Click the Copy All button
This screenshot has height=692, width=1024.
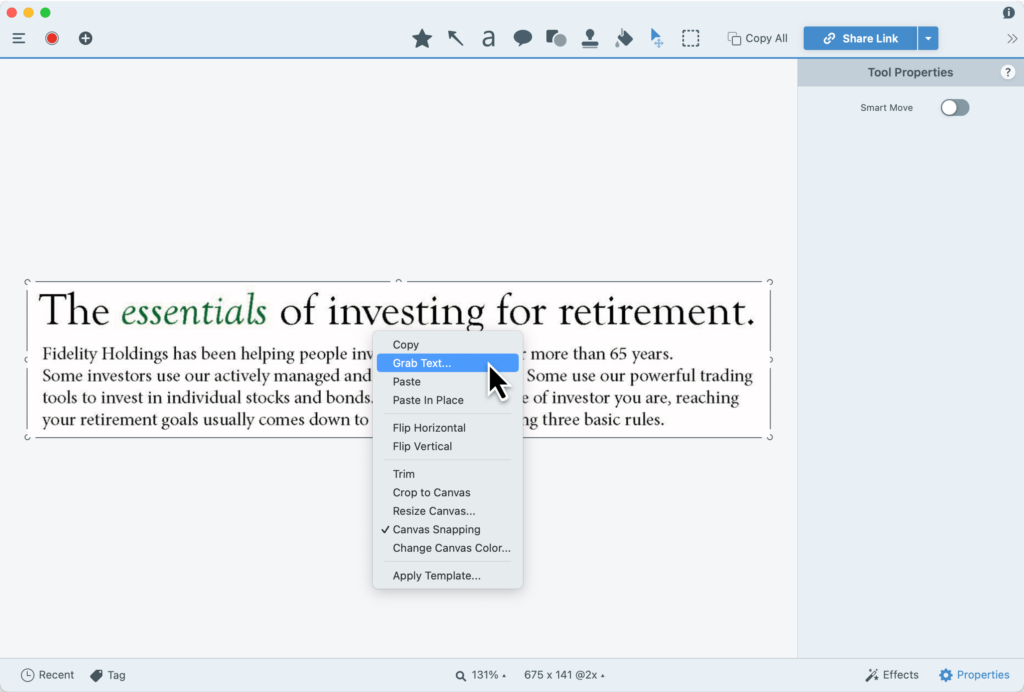pyautogui.click(x=757, y=38)
